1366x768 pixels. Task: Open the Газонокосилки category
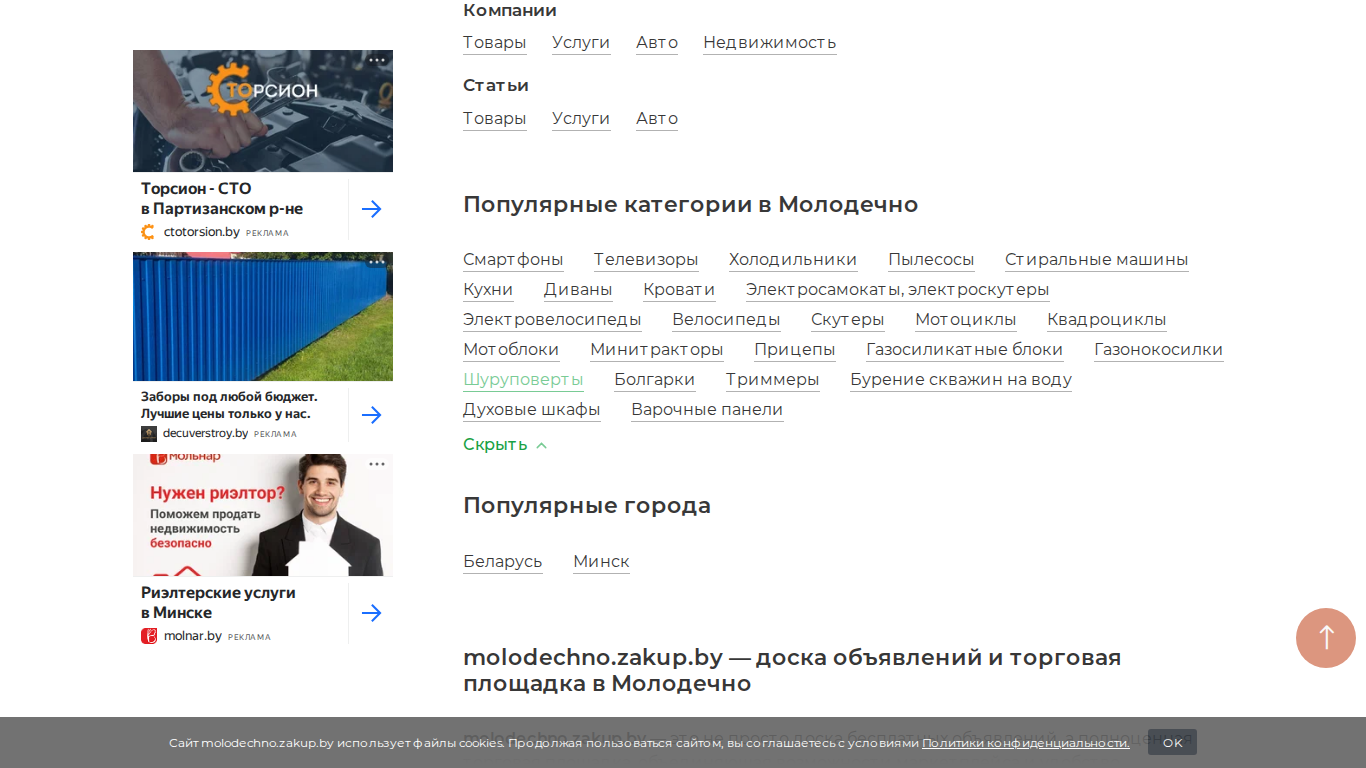pyautogui.click(x=1159, y=350)
